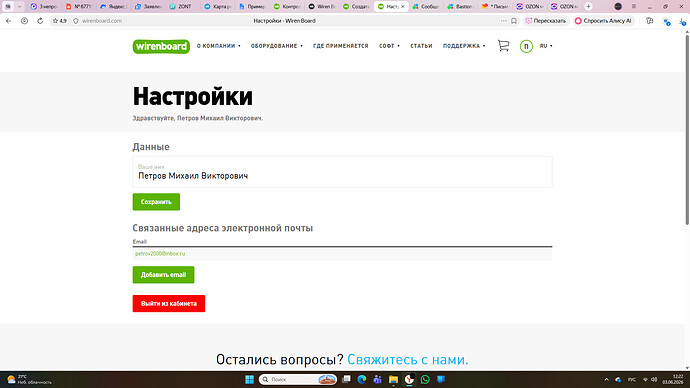Switch to the Яндекс tab
690x388 pixels.
point(114,7)
